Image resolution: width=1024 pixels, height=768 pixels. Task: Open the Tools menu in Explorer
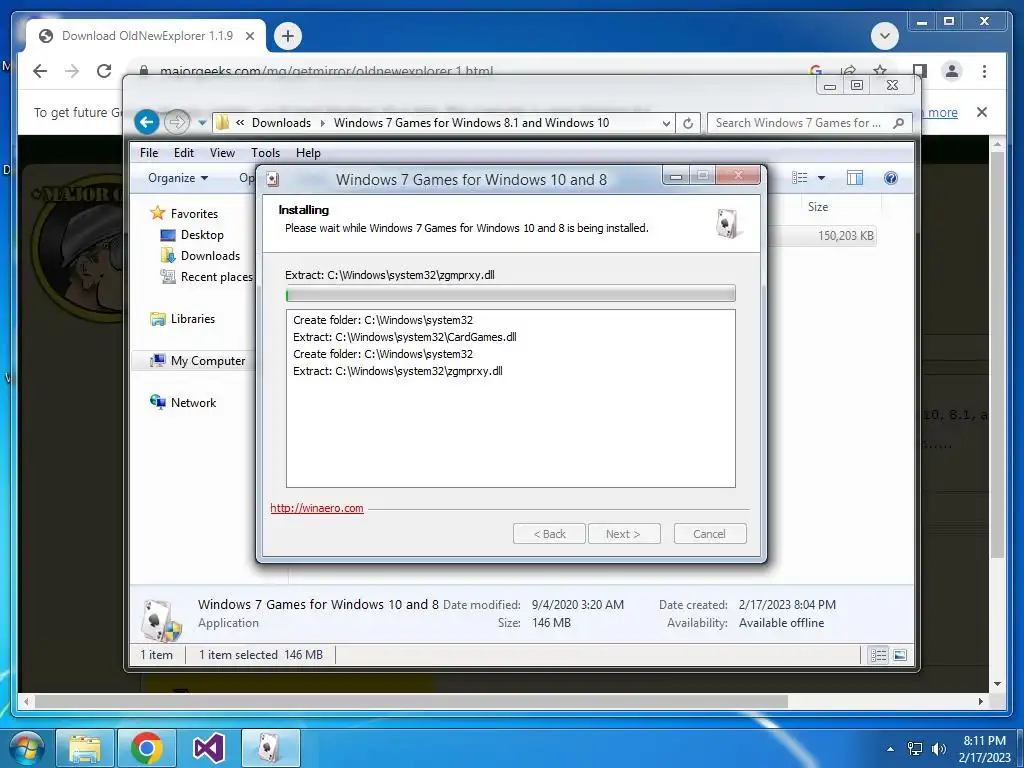coord(265,153)
